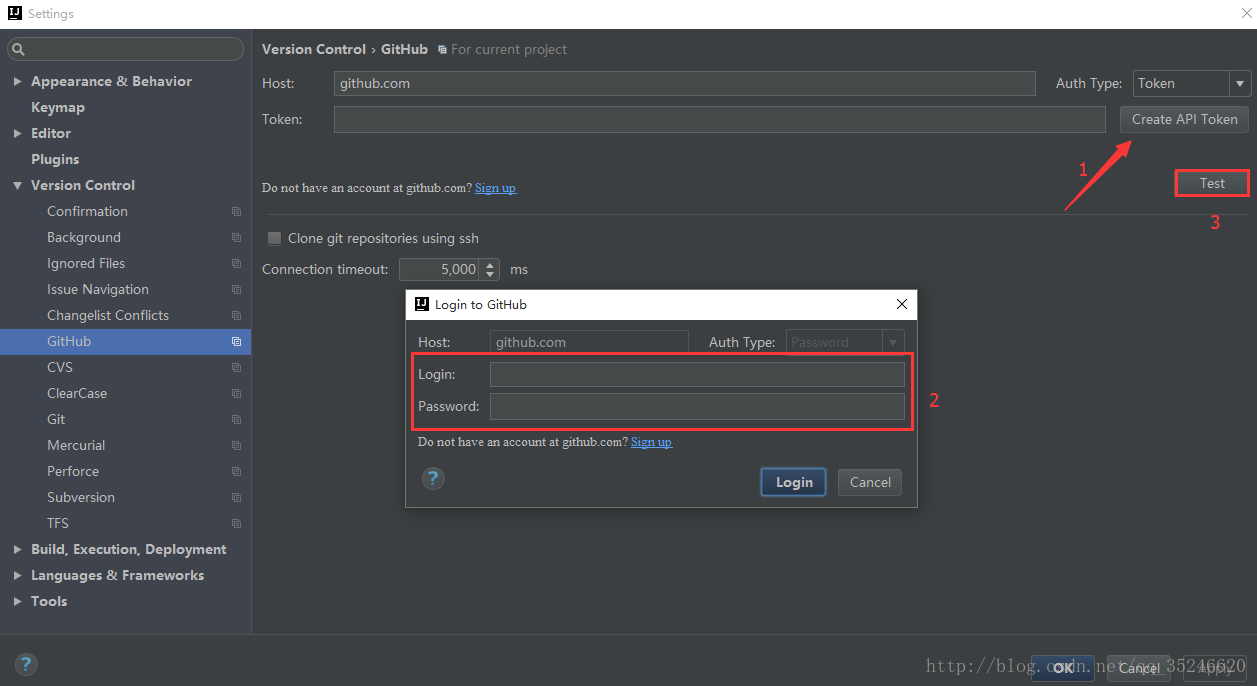Viewport: 1257px width, 686px height.
Task: Click 'For current project' copy icon in breadcrumb
Action: [x=442, y=50]
